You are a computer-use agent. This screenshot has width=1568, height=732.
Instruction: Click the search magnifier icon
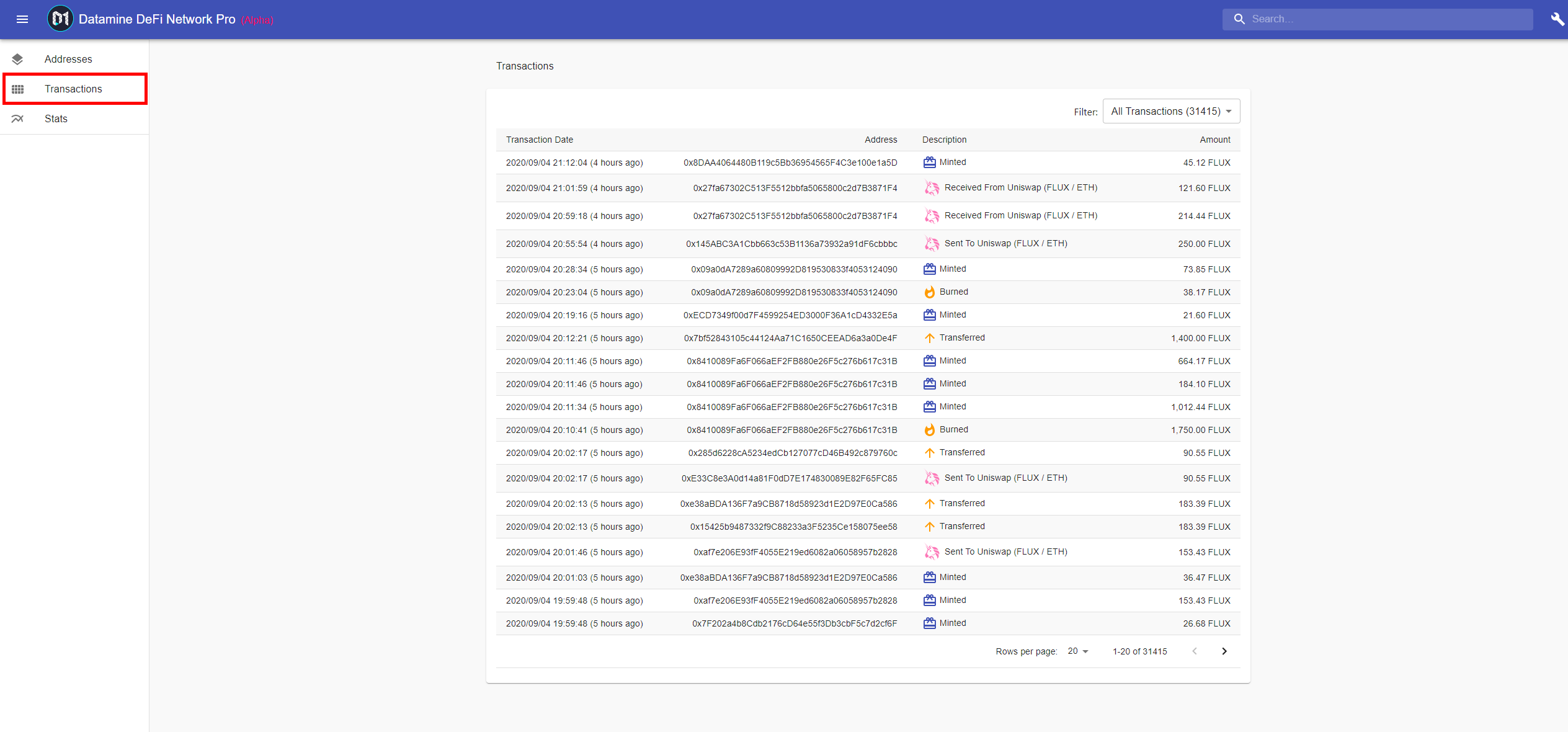click(1239, 19)
